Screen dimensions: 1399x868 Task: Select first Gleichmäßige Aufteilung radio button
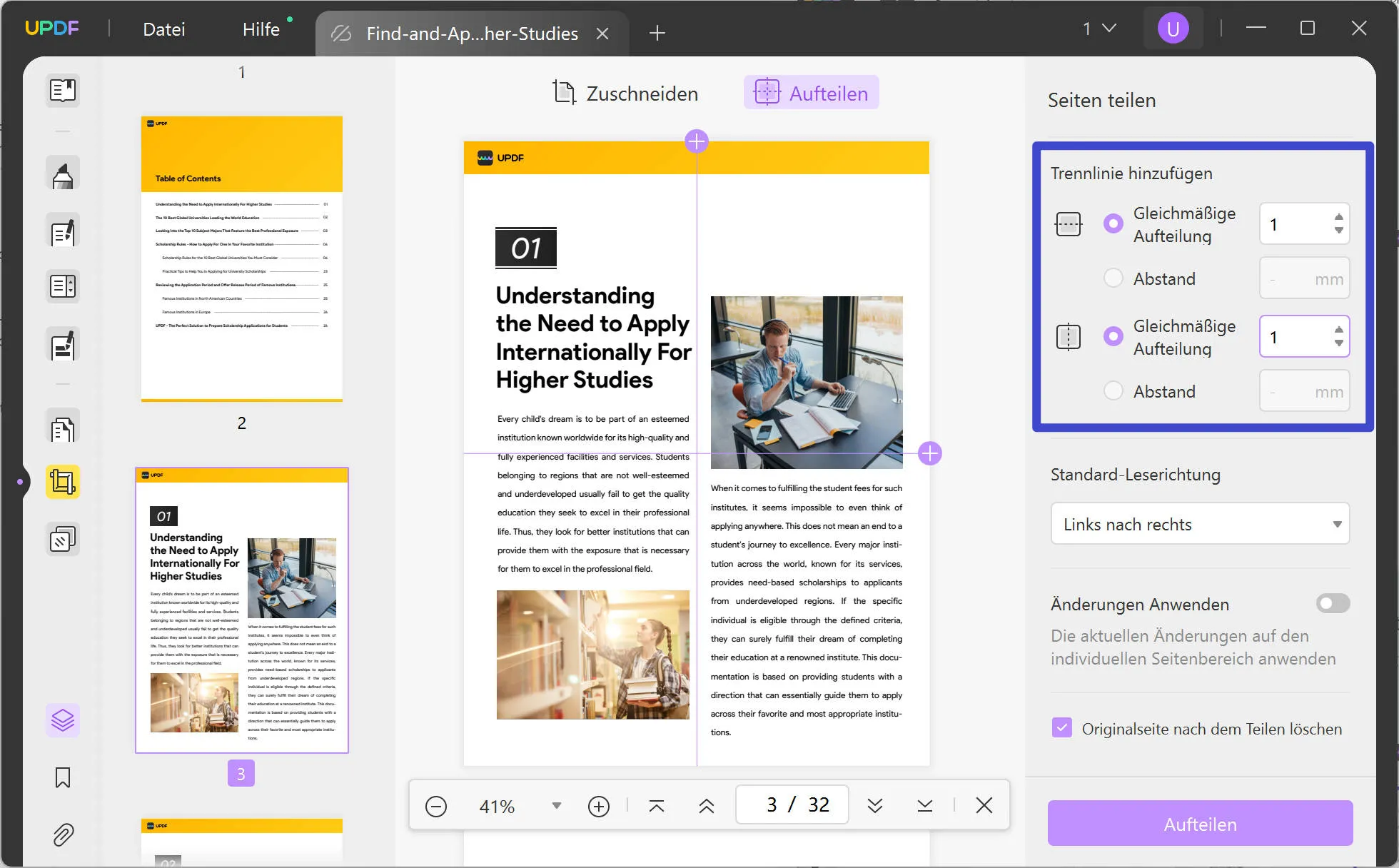(x=1113, y=223)
